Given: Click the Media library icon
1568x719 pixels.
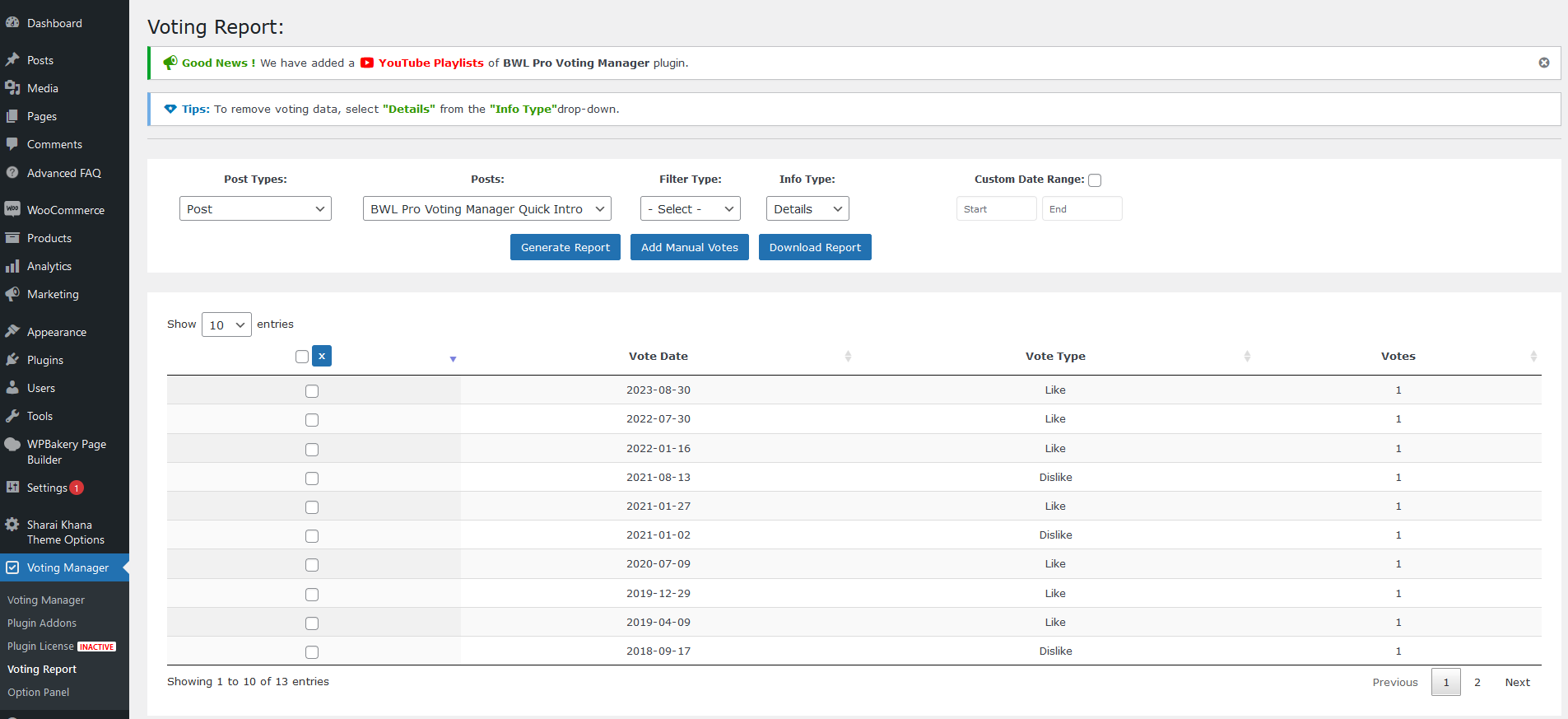Looking at the screenshot, I should pos(12,88).
